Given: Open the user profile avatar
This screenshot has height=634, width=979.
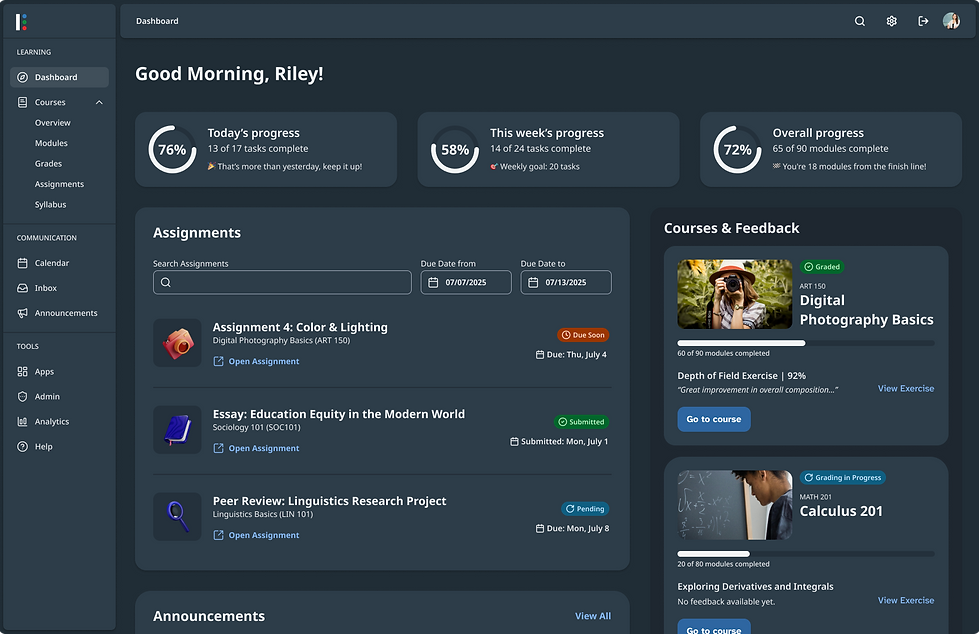Looking at the screenshot, I should coord(951,21).
